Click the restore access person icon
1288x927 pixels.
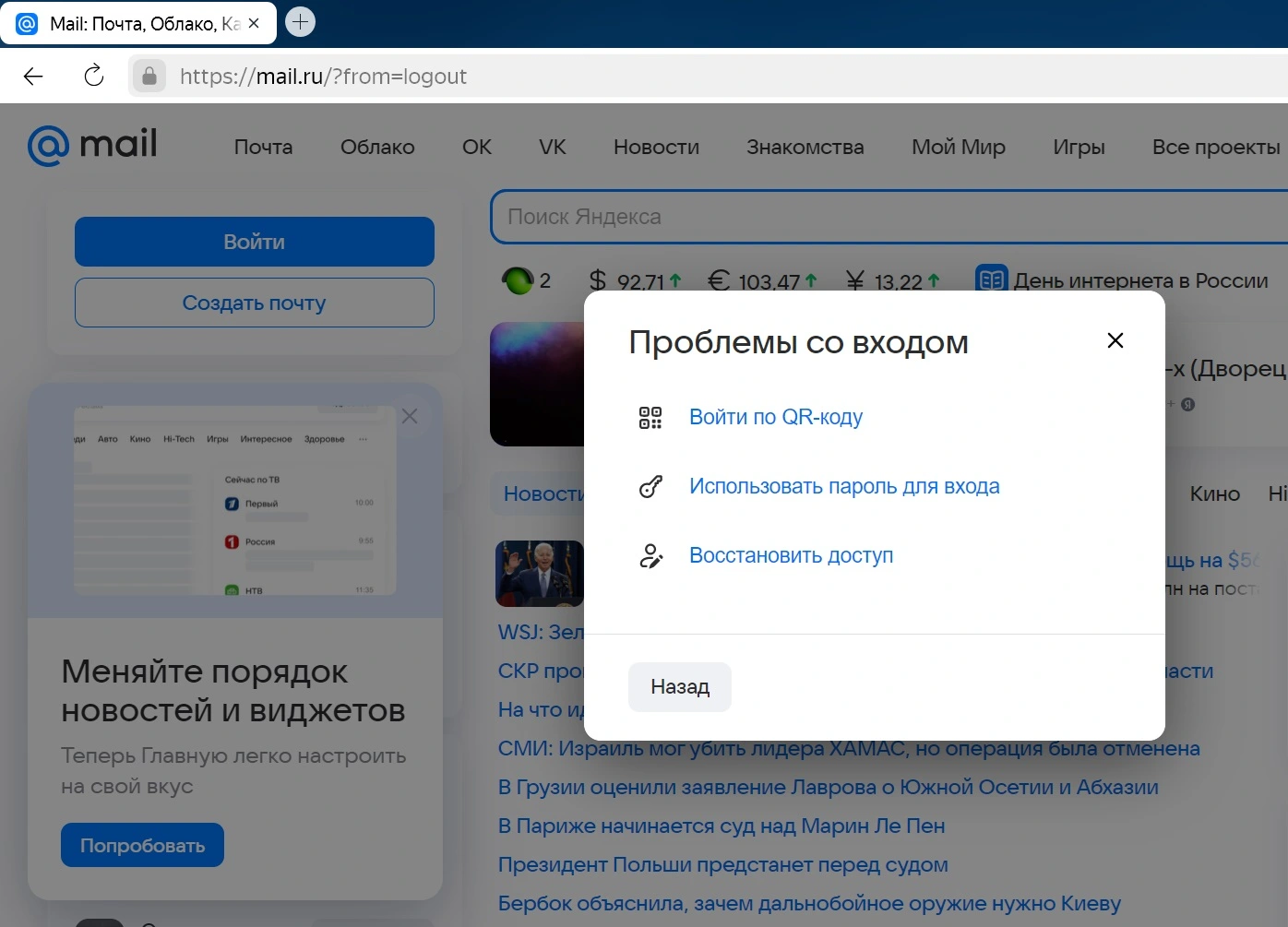pyautogui.click(x=650, y=556)
